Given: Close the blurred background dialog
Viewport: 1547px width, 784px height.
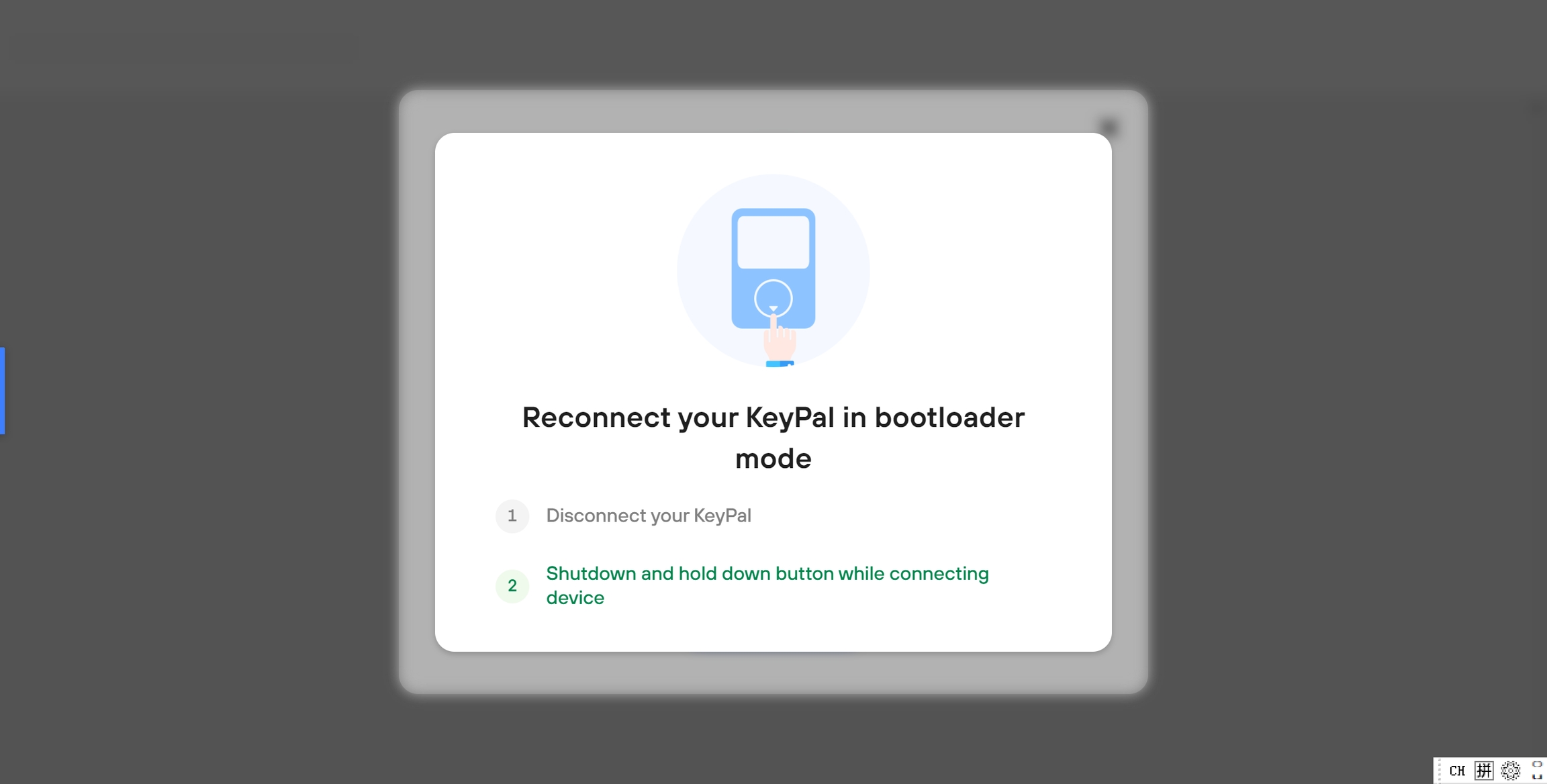Looking at the screenshot, I should coord(1109,127).
